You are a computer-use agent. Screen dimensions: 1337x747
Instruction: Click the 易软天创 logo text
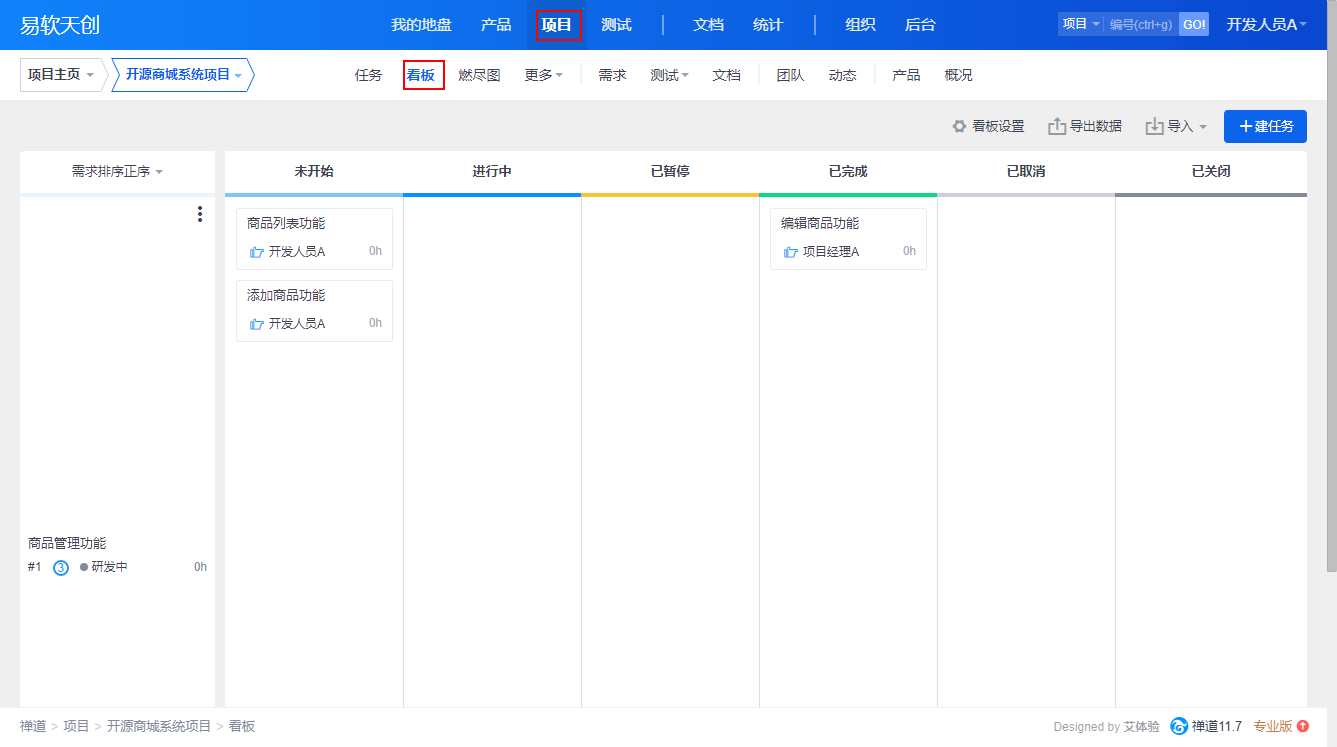point(60,25)
